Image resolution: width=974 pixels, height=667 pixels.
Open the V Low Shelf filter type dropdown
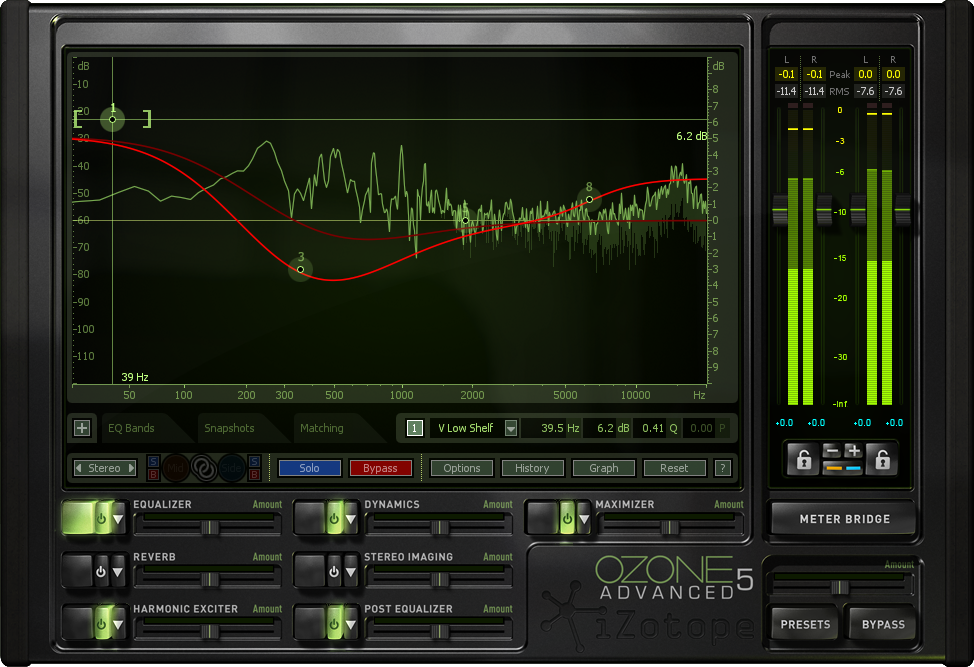tap(511, 428)
